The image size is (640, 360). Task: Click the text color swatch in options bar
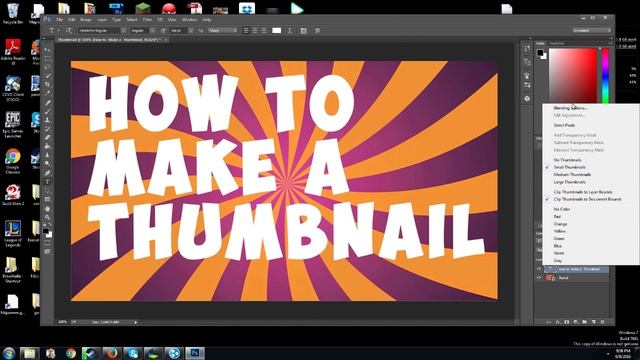[x=276, y=31]
